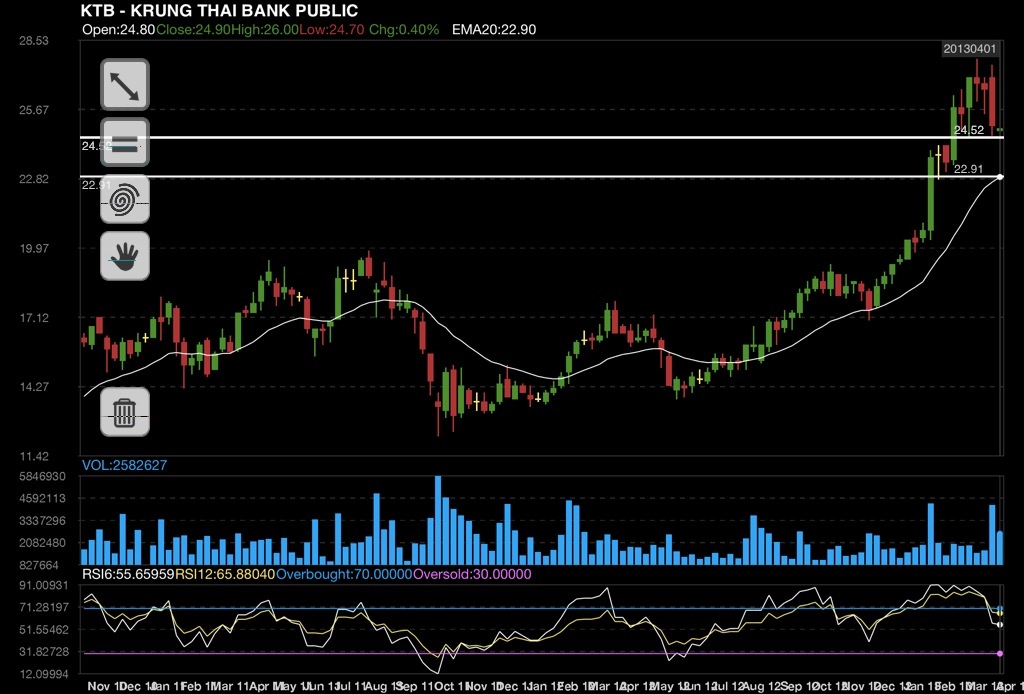Click the 22.91 label near right edge
The height and width of the screenshot is (694, 1024).
click(968, 169)
